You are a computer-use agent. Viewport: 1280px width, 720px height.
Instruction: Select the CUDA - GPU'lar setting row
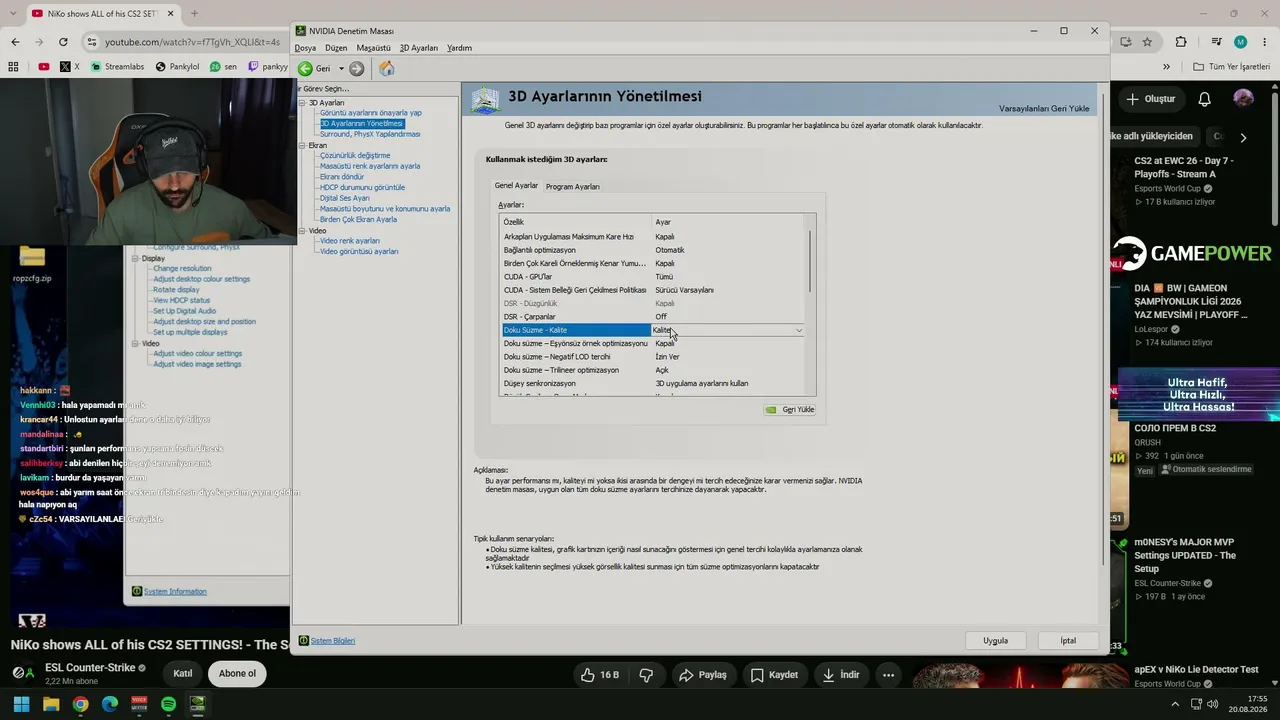pos(654,277)
